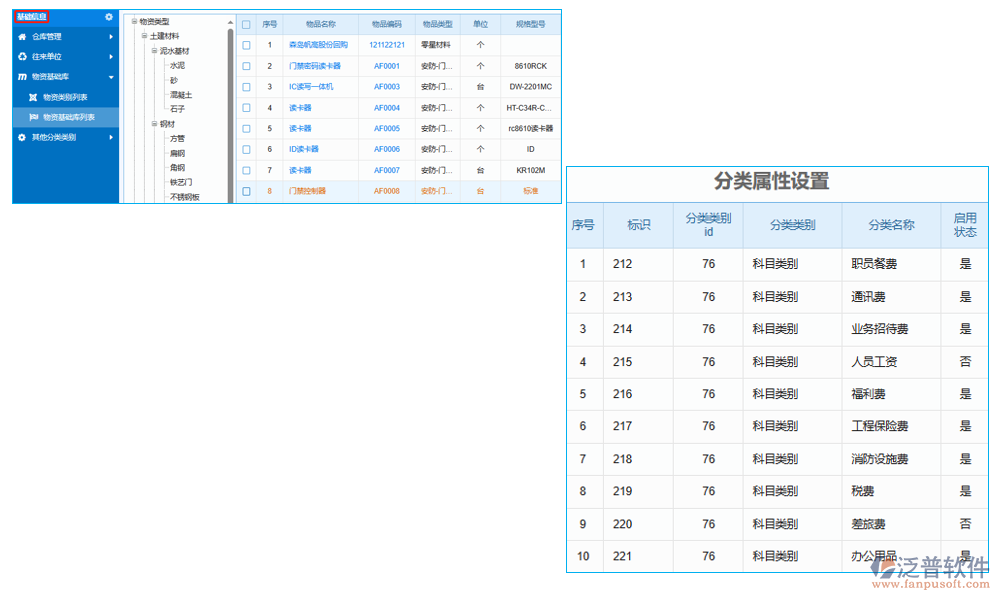The width and height of the screenshot is (1000, 600).
Task: Collapse the 钢材 tree node toggle
Action: [155, 124]
